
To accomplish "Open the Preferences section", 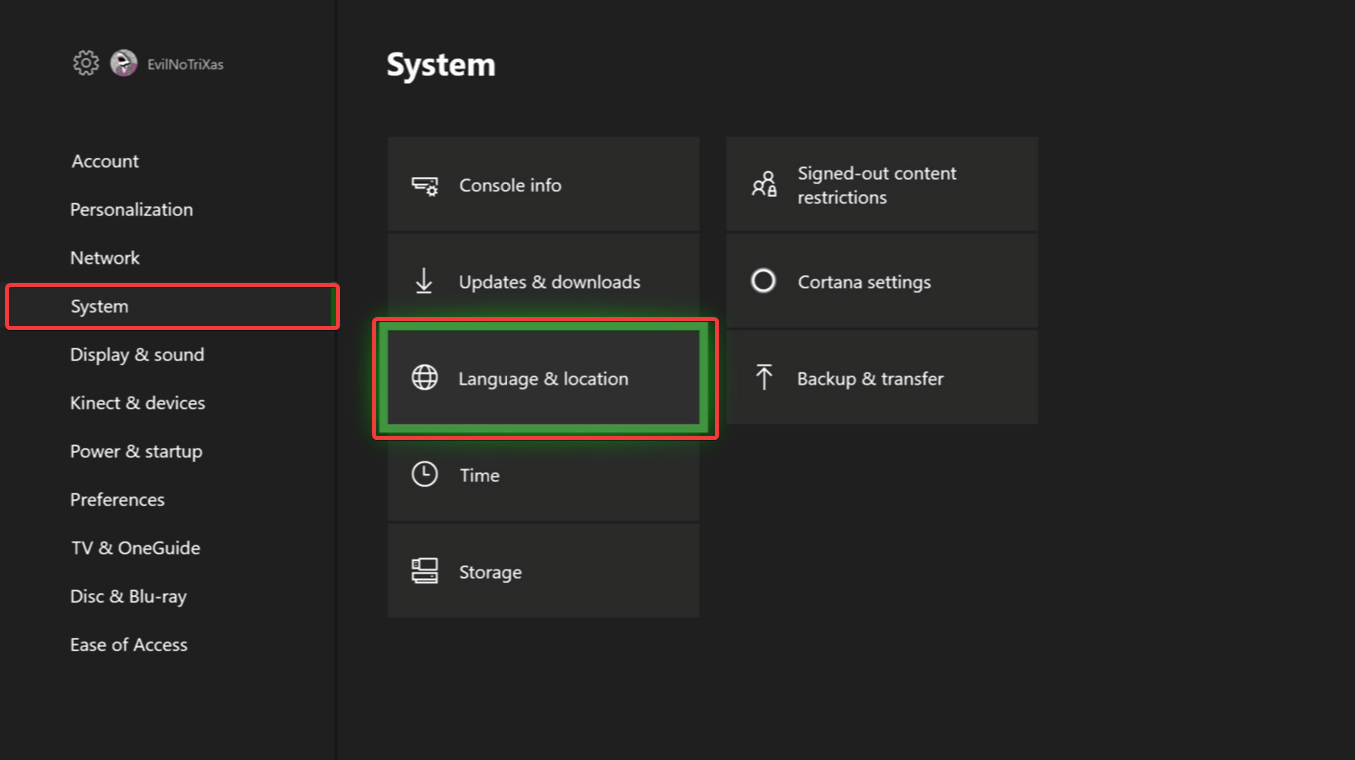I will [117, 499].
